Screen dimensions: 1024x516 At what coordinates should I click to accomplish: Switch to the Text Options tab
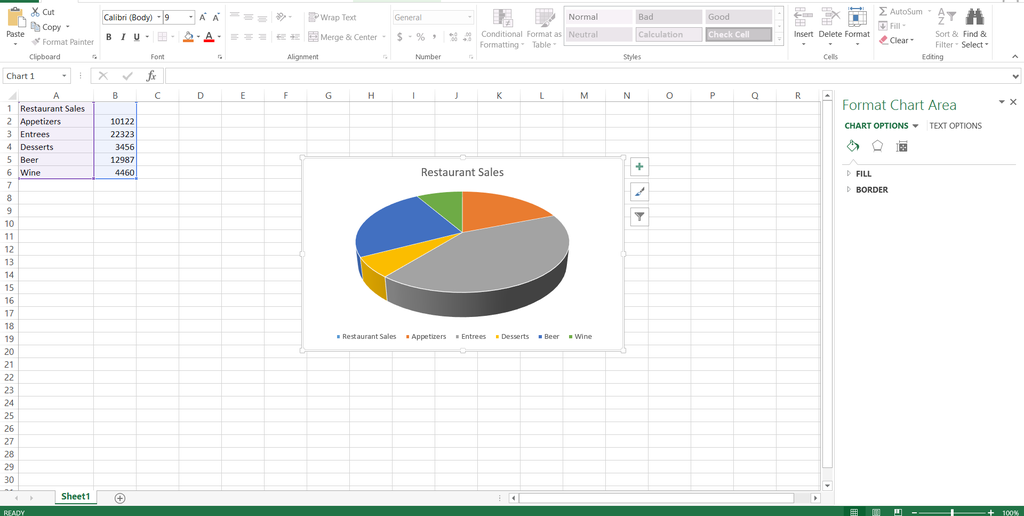pyautogui.click(x=955, y=126)
